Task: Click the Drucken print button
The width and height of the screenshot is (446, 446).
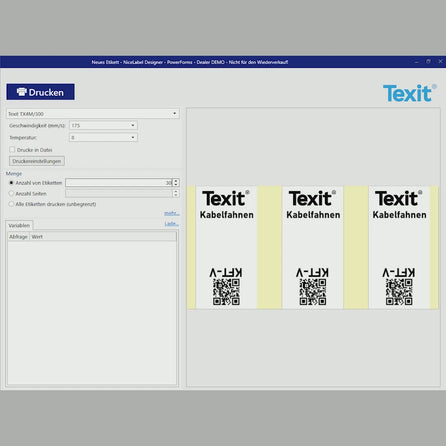Action: tap(40, 92)
